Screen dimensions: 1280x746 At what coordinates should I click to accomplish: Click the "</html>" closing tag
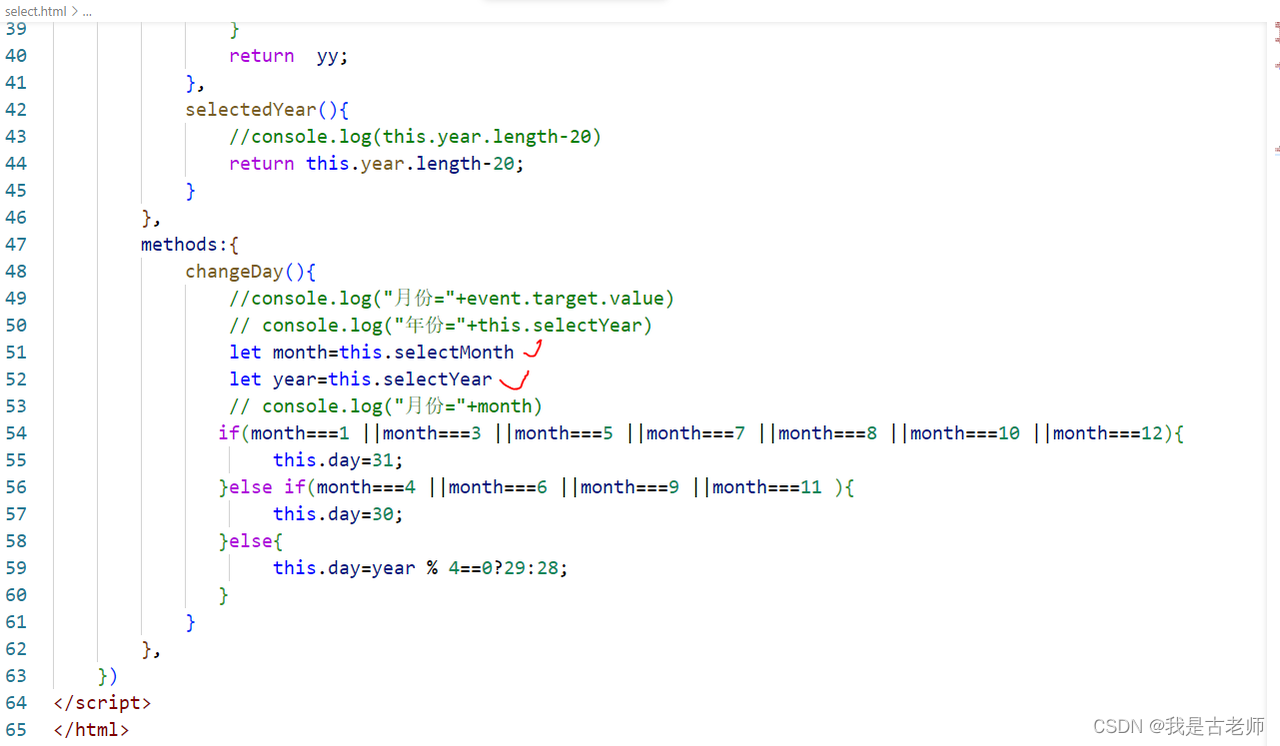point(91,731)
